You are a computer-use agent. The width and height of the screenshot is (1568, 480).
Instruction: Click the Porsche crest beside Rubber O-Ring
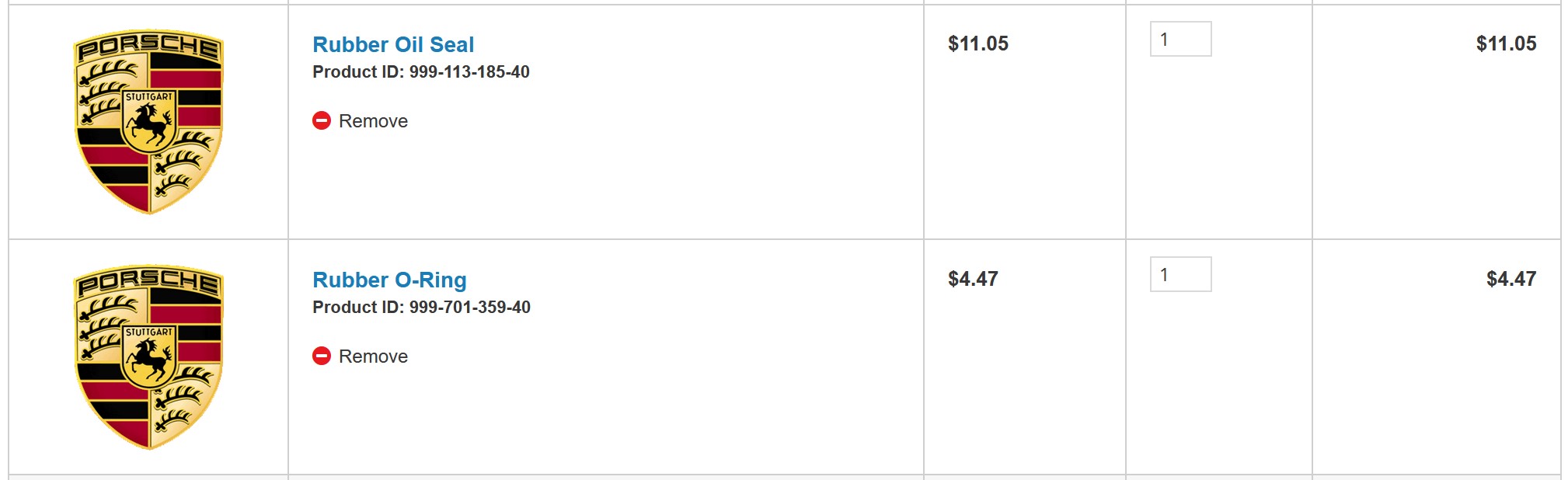point(148,357)
